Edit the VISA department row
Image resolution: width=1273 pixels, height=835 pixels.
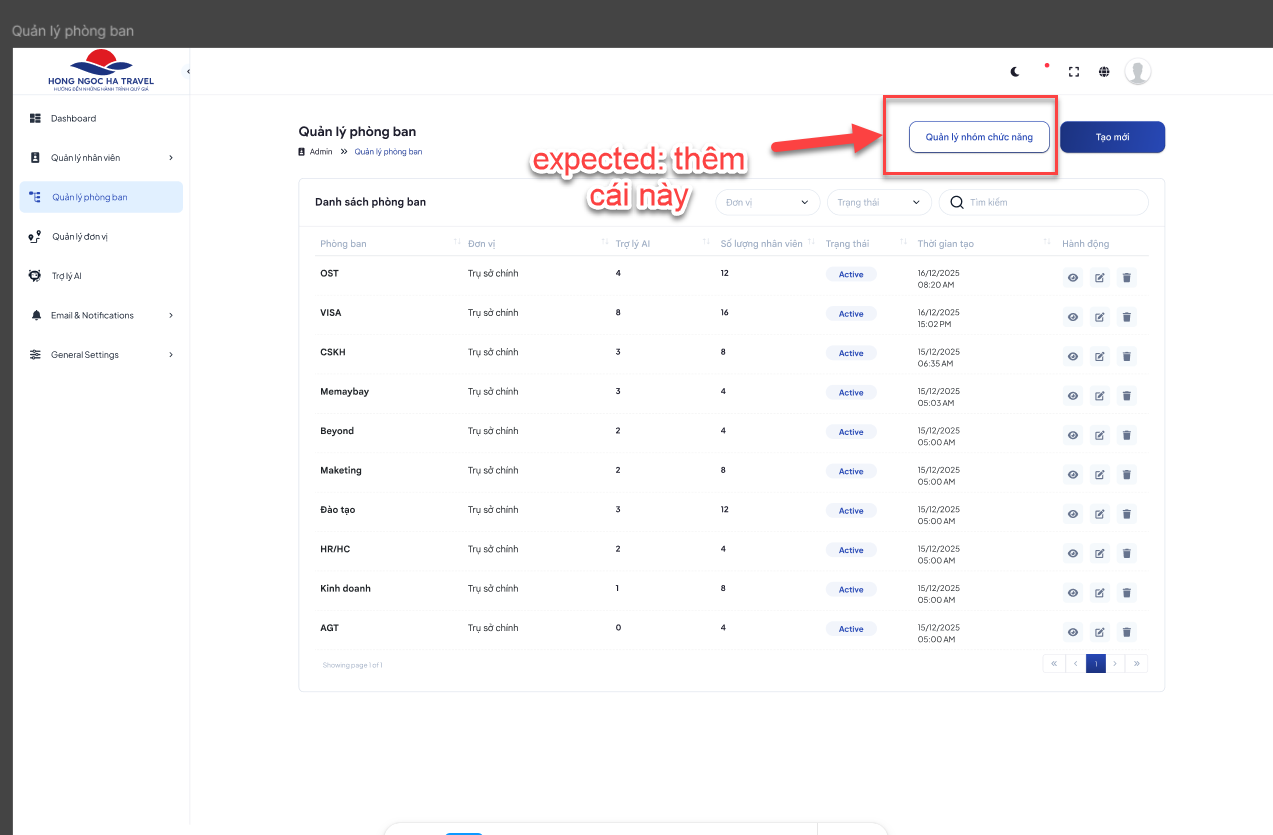[1099, 317]
